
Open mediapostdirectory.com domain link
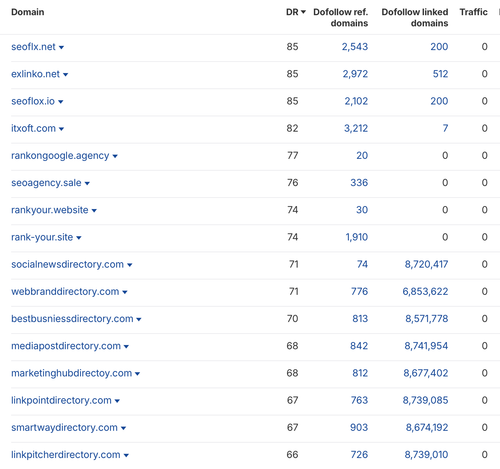pyautogui.click(x=66, y=346)
